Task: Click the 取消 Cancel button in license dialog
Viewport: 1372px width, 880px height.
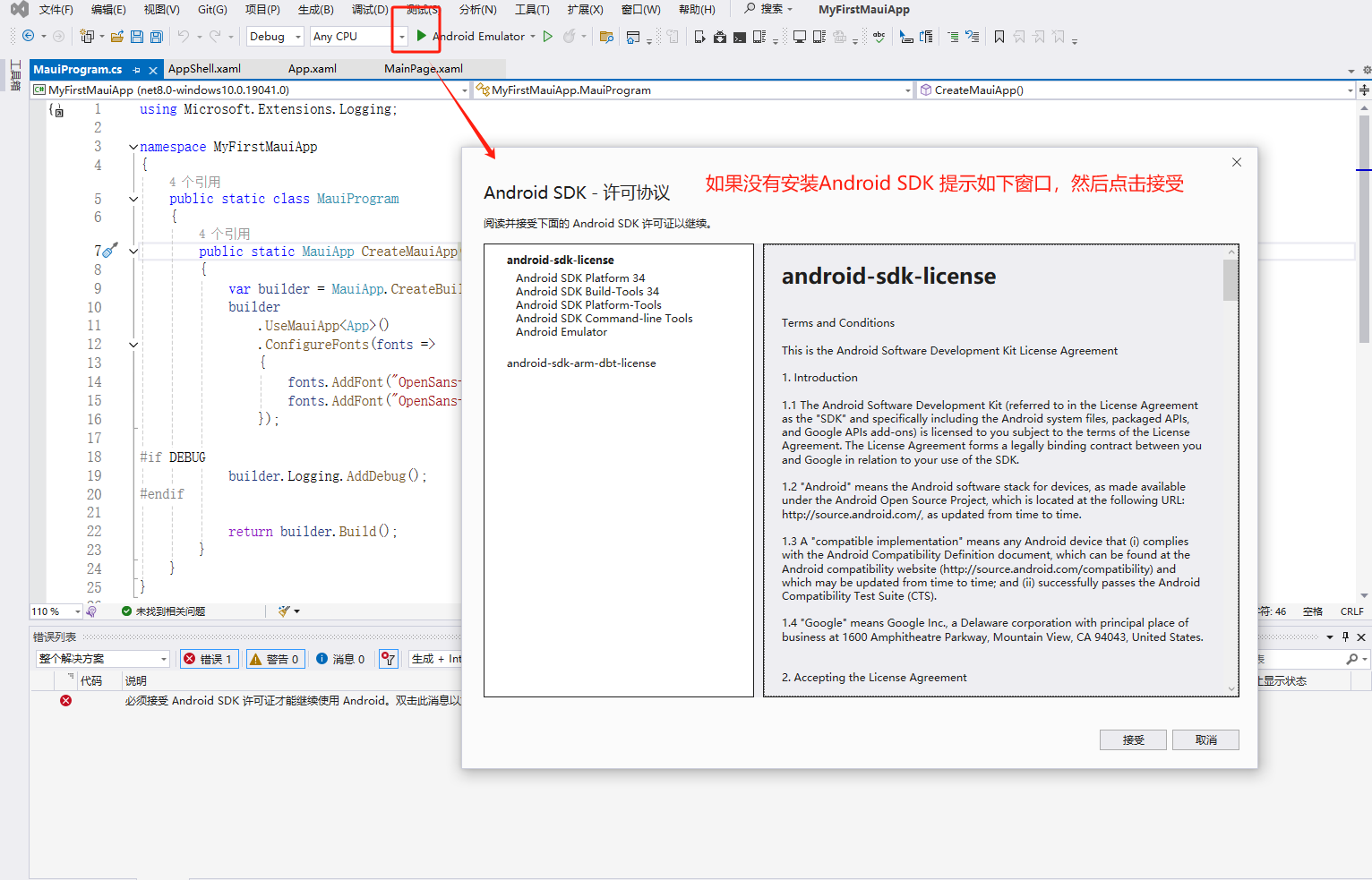Action: pyautogui.click(x=1206, y=740)
